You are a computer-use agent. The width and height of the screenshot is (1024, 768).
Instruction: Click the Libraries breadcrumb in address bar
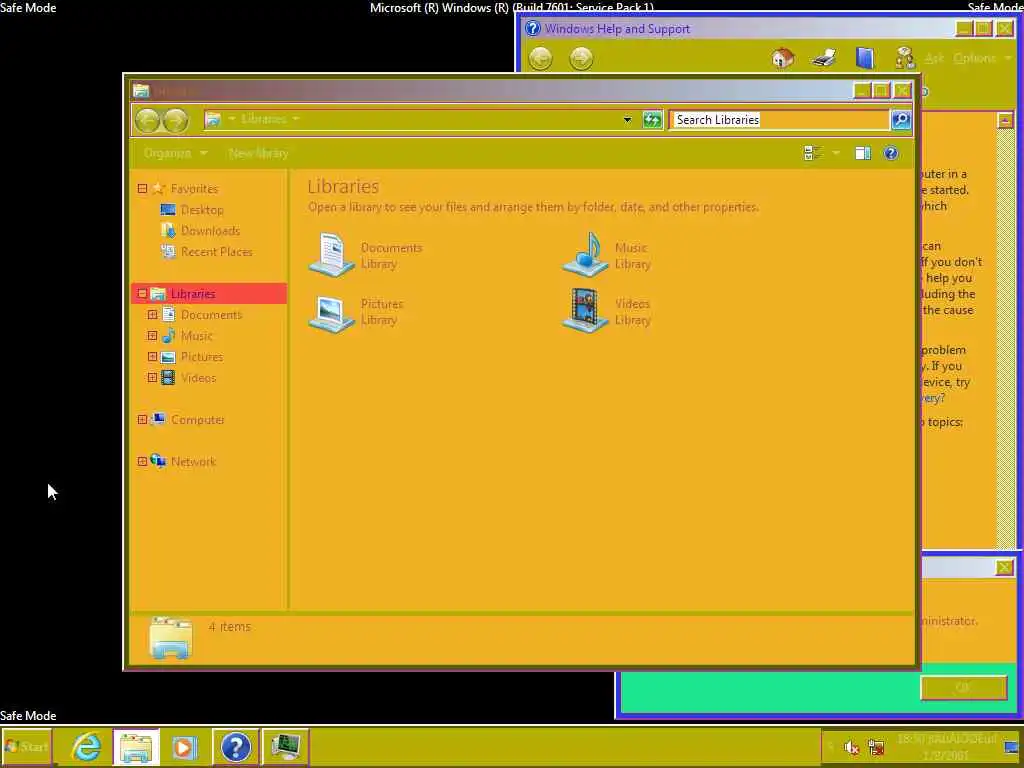[263, 120]
